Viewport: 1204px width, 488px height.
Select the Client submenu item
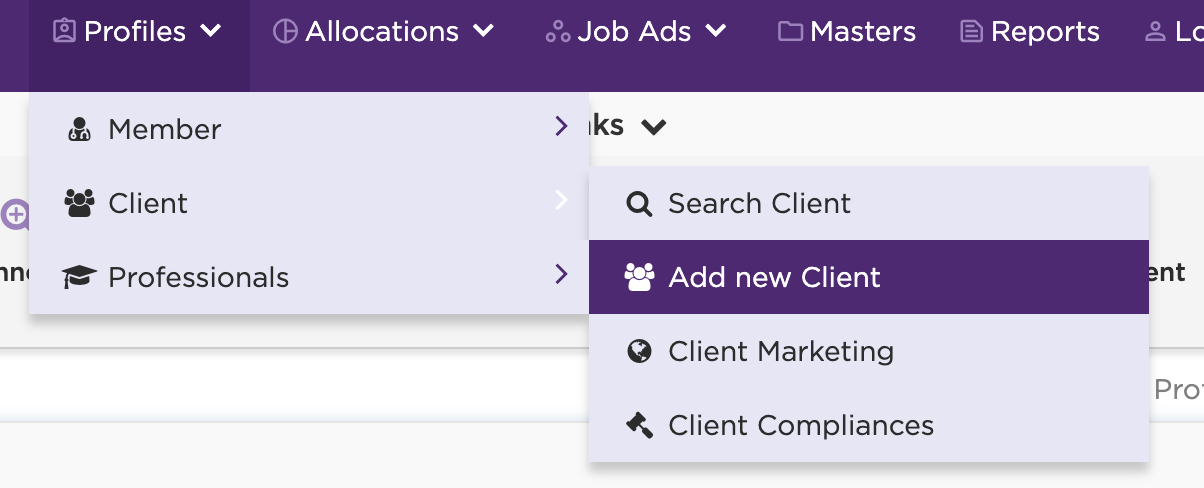pos(309,203)
